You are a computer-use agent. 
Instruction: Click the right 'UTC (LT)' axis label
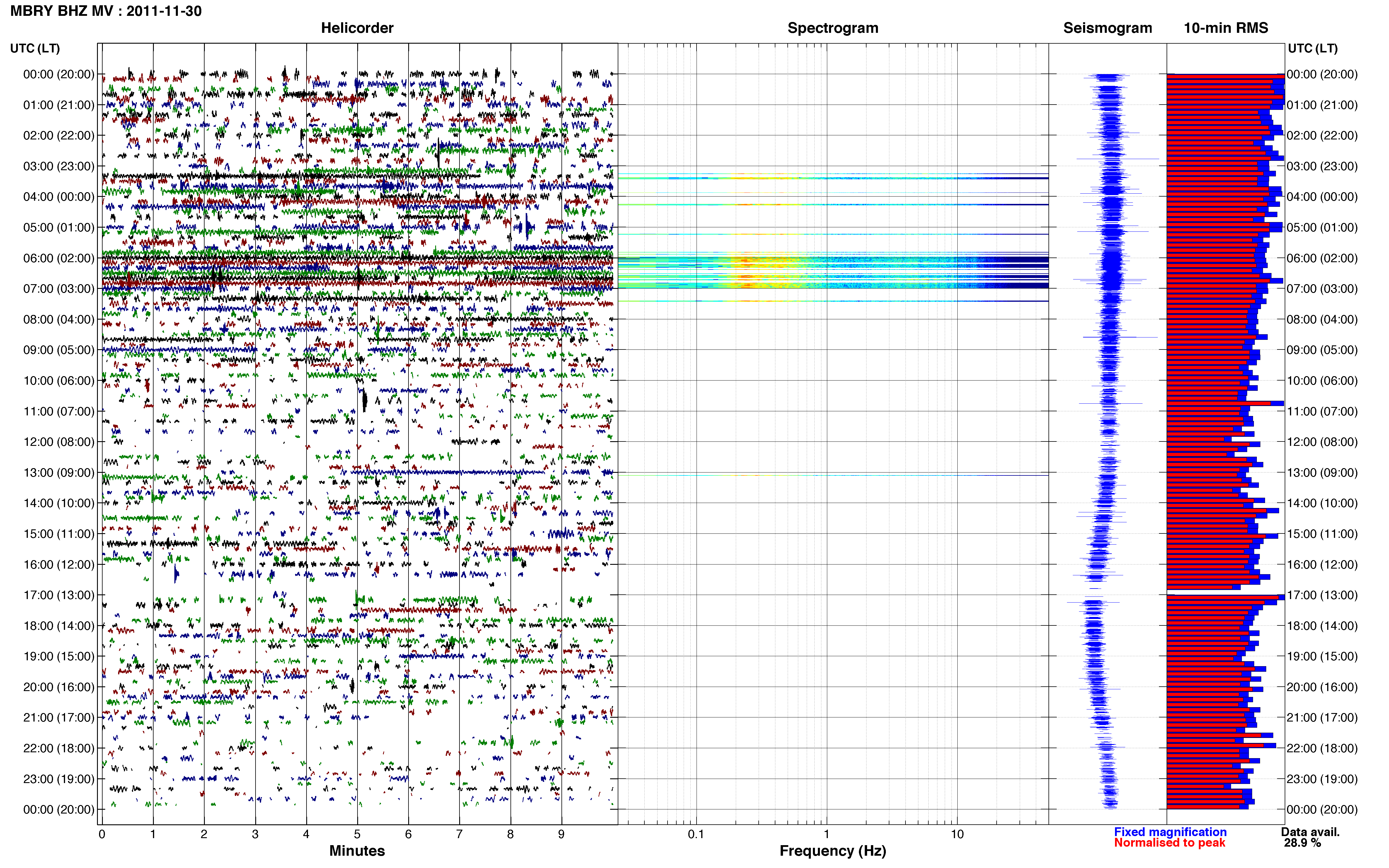tap(1313, 48)
